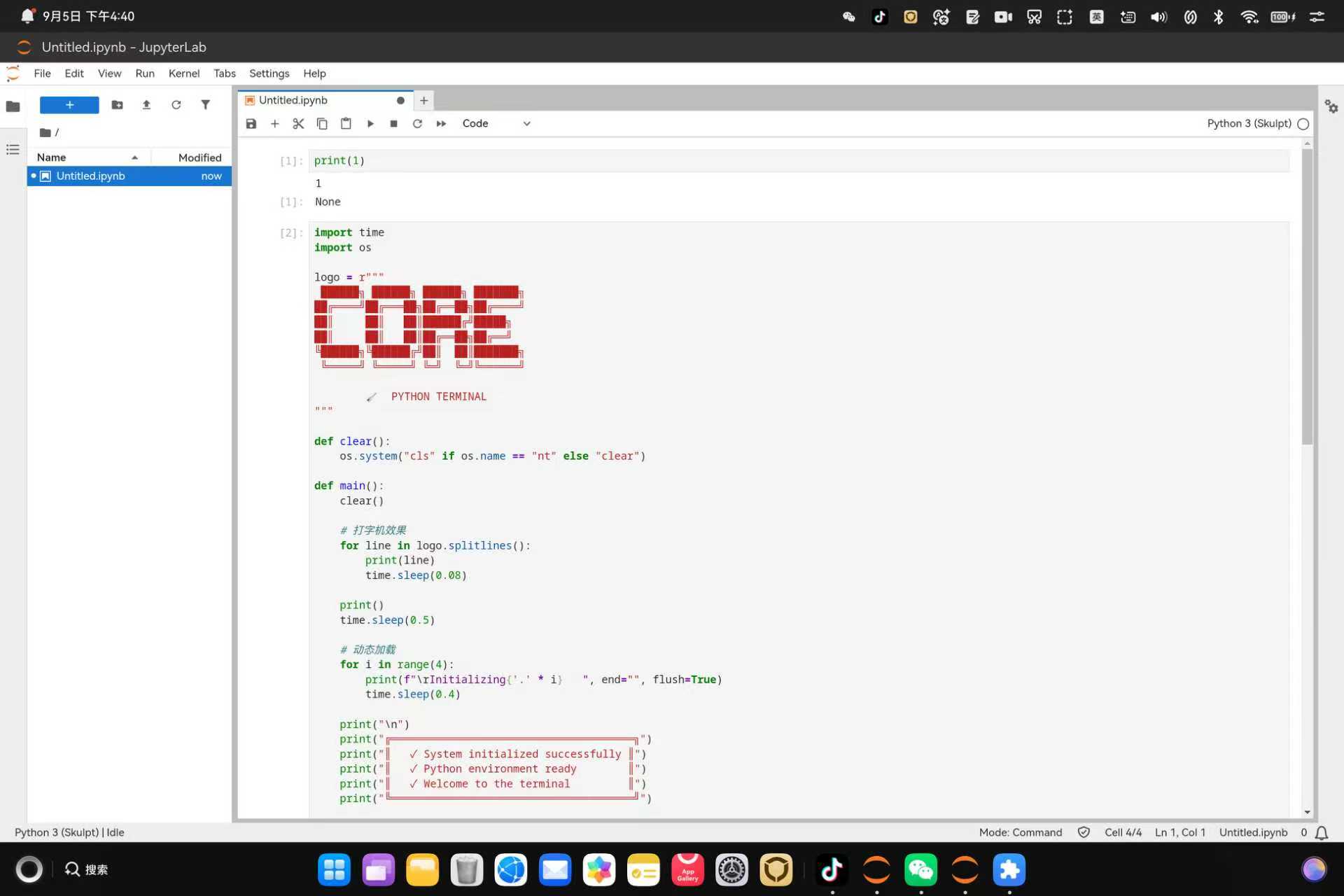Paste a cell from the clipboard

pyautogui.click(x=346, y=124)
